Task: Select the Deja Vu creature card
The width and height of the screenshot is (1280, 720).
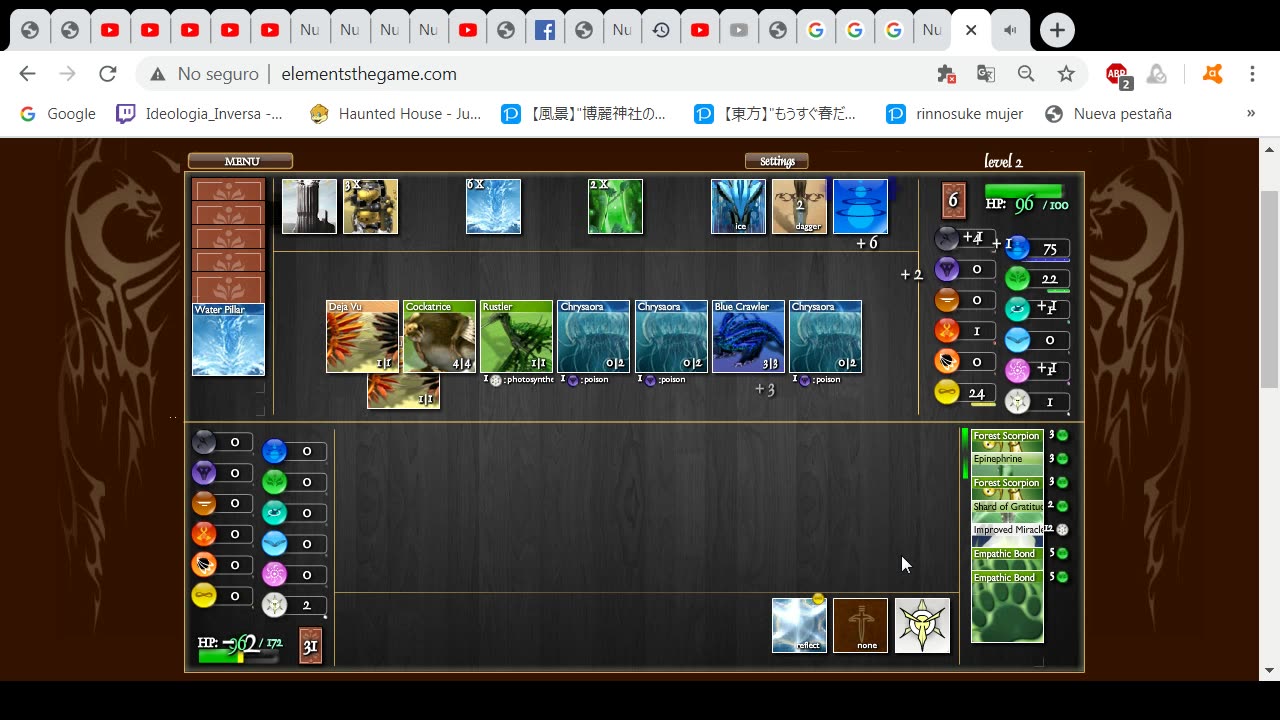Action: pos(362,336)
